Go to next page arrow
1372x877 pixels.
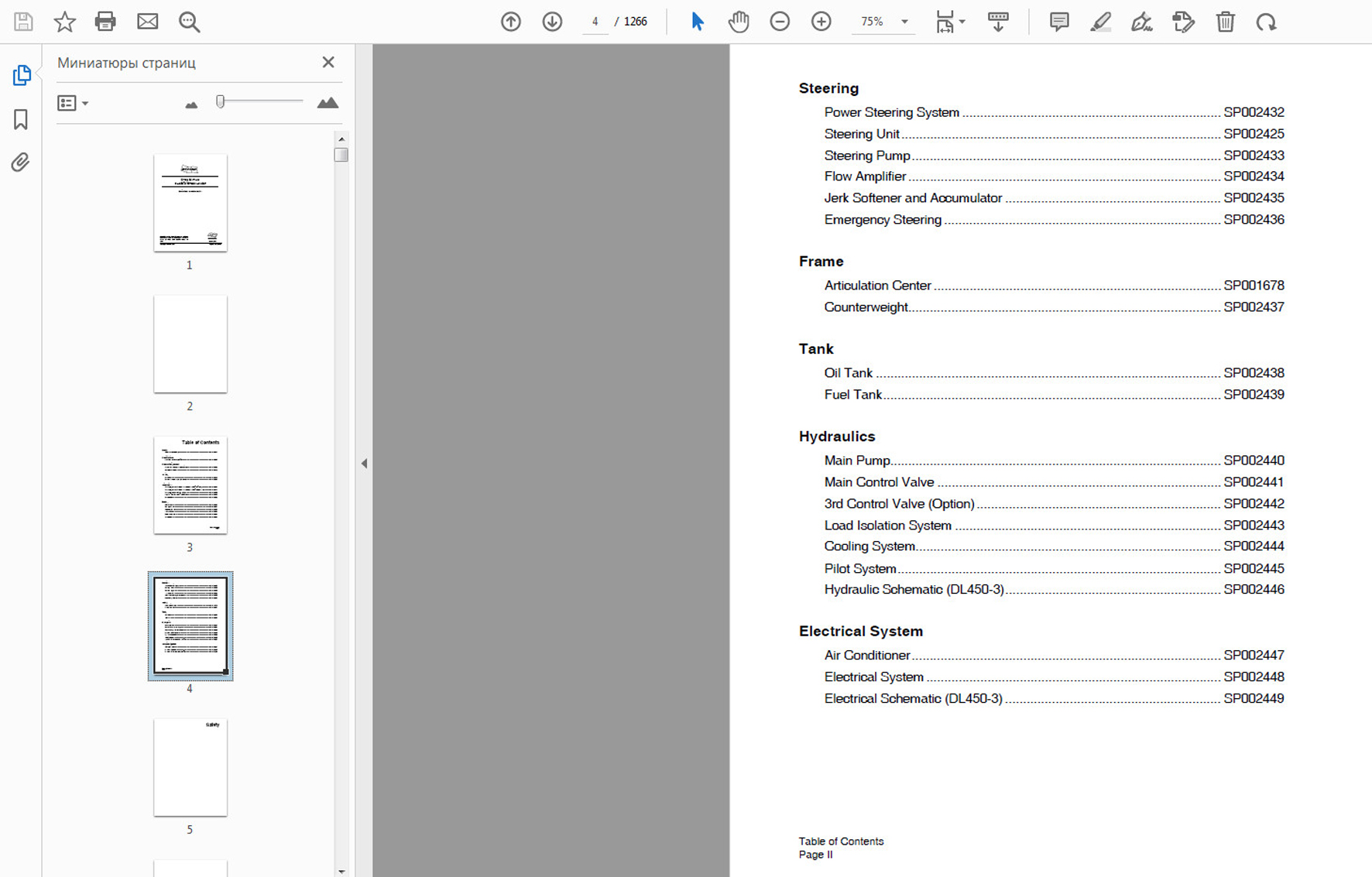[552, 22]
